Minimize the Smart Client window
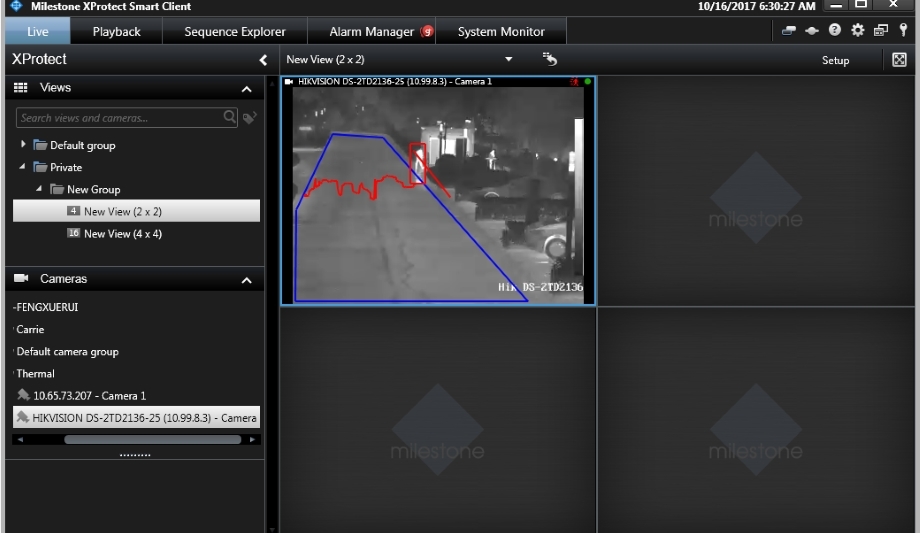This screenshot has height=533, width=920. (x=836, y=5)
